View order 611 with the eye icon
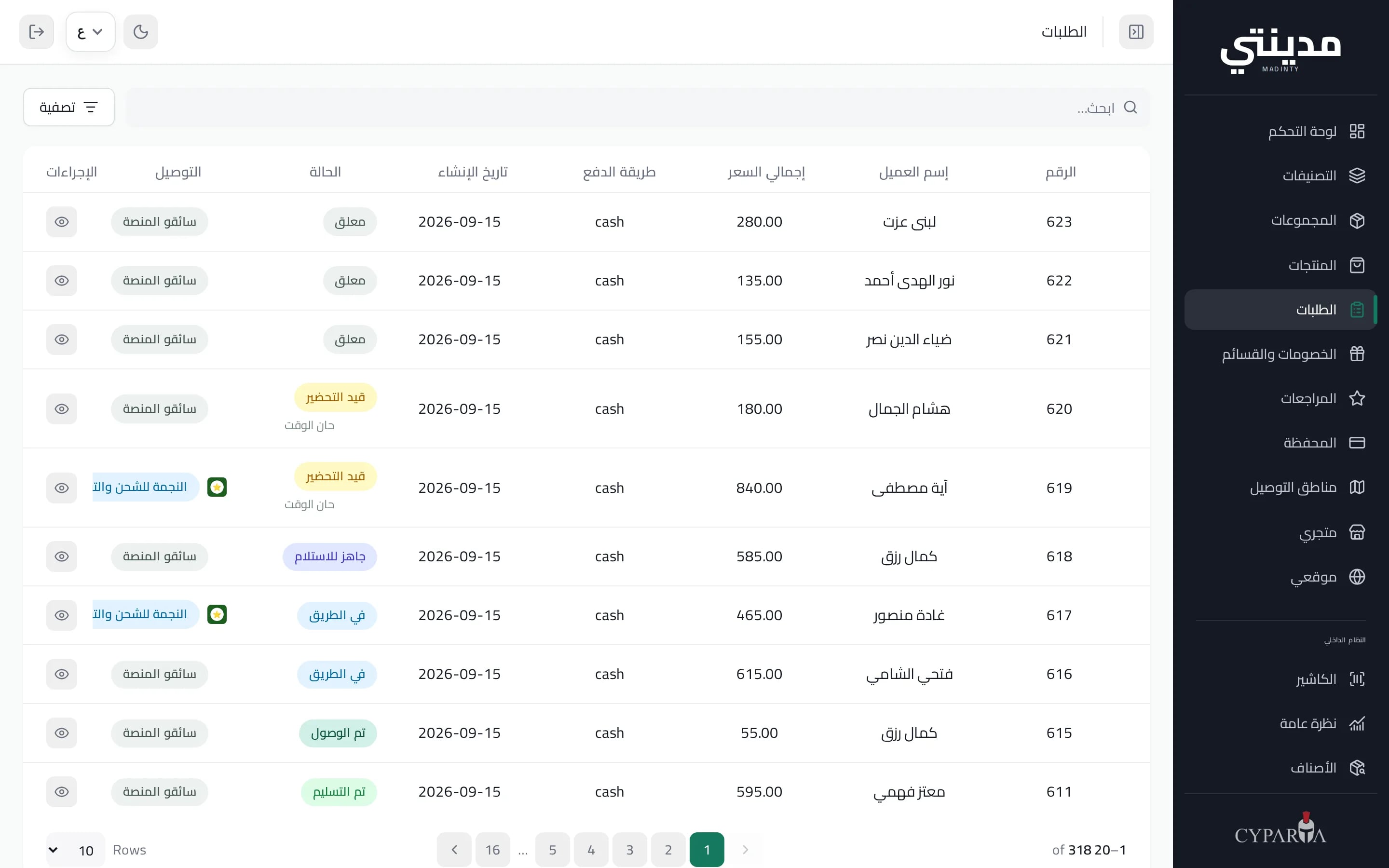 pyautogui.click(x=62, y=792)
